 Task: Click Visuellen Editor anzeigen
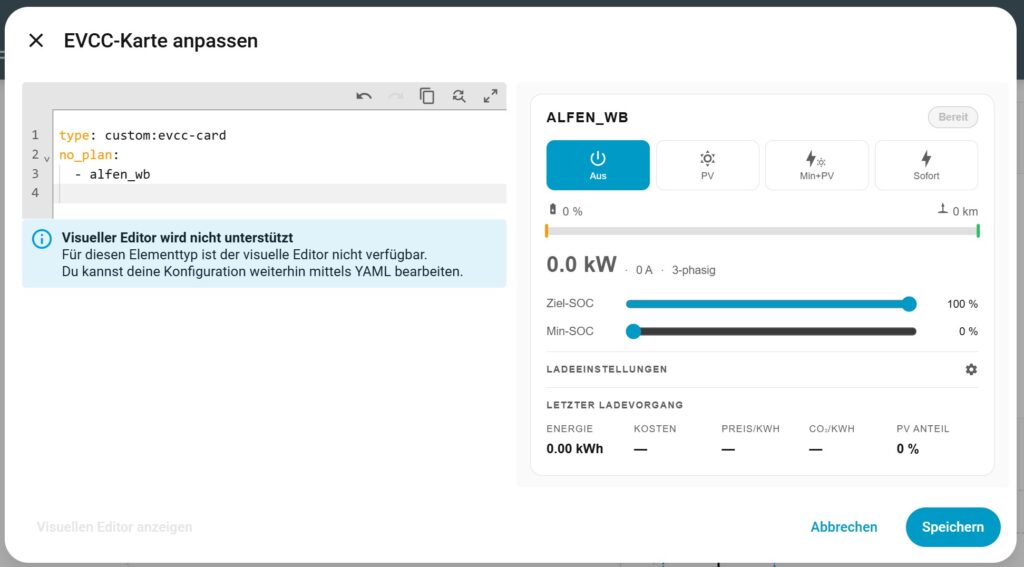click(x=114, y=527)
